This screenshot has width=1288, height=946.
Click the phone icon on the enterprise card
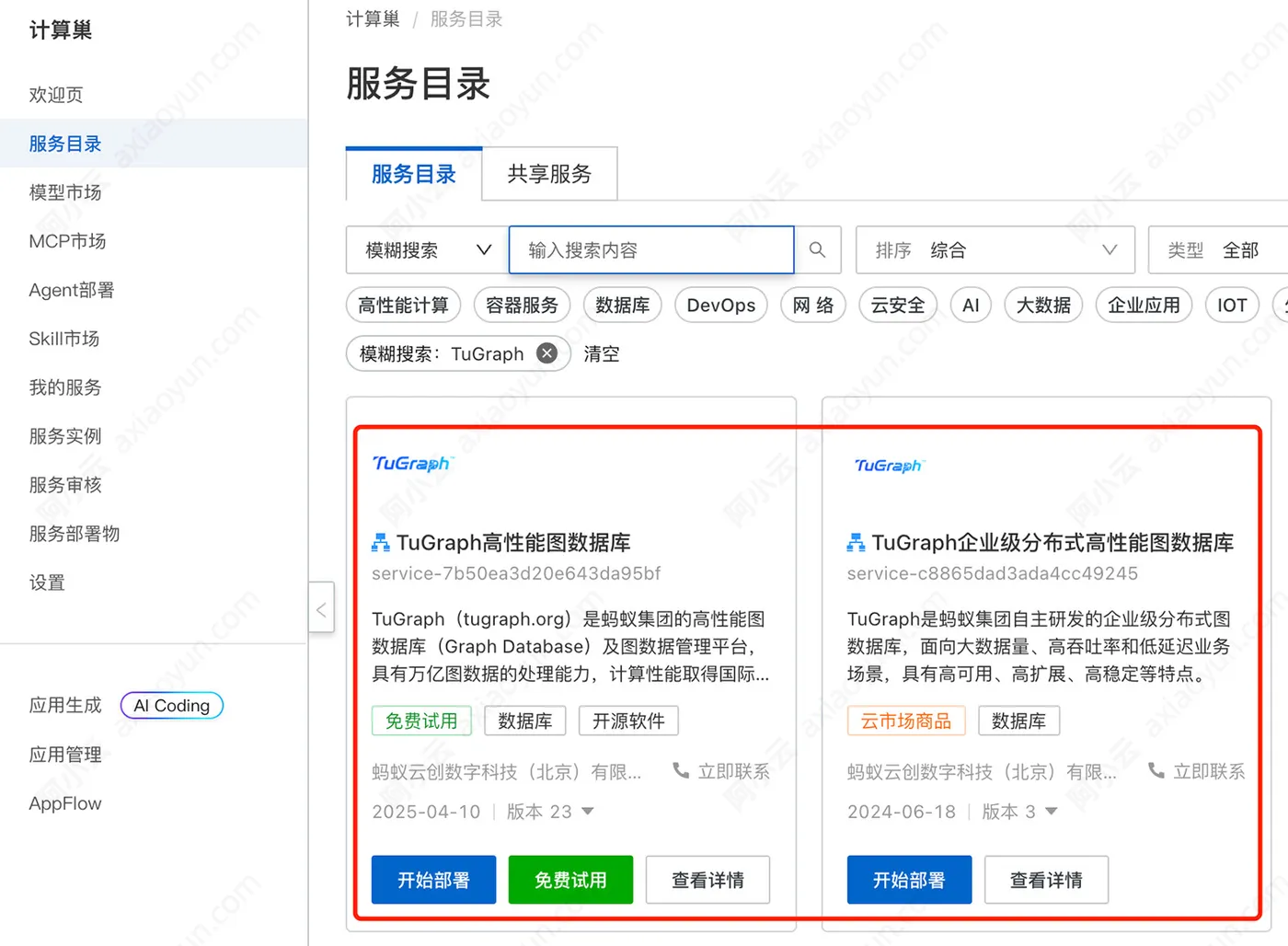tap(1156, 770)
